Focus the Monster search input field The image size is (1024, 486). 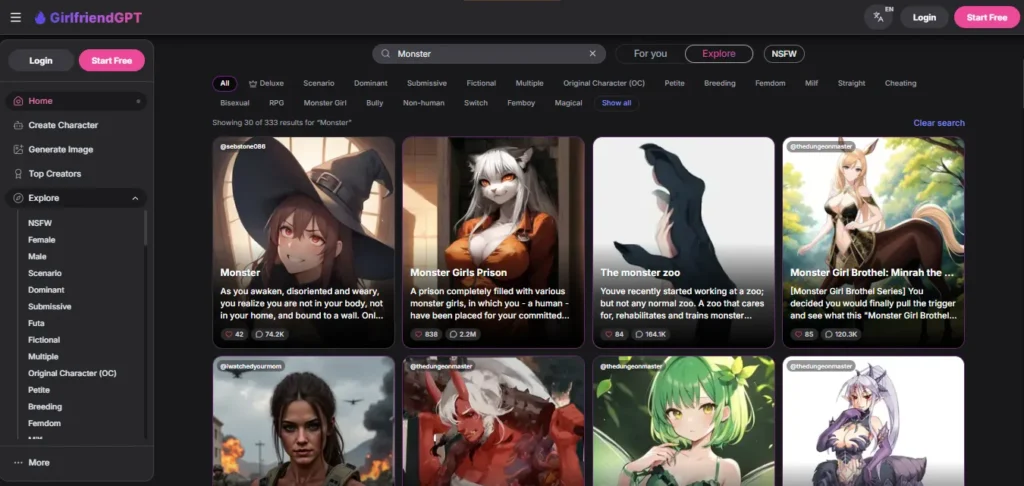[x=489, y=54]
